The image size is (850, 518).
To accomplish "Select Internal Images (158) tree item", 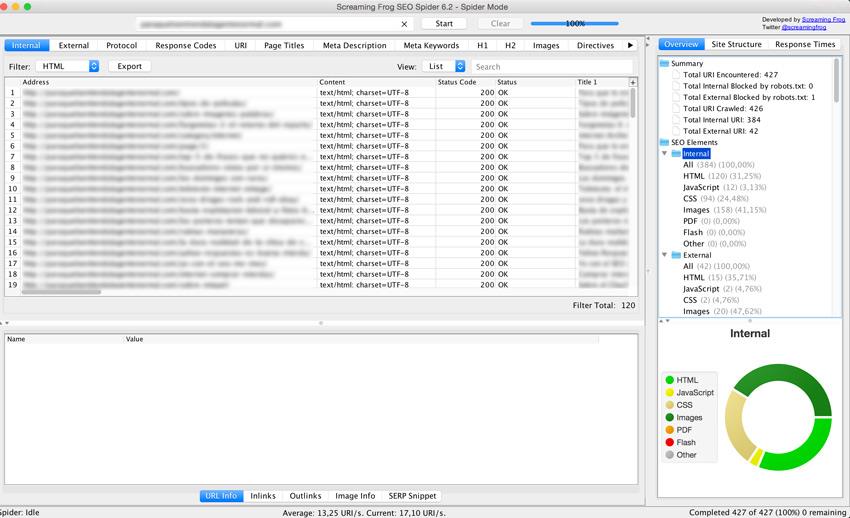I will click(724, 210).
